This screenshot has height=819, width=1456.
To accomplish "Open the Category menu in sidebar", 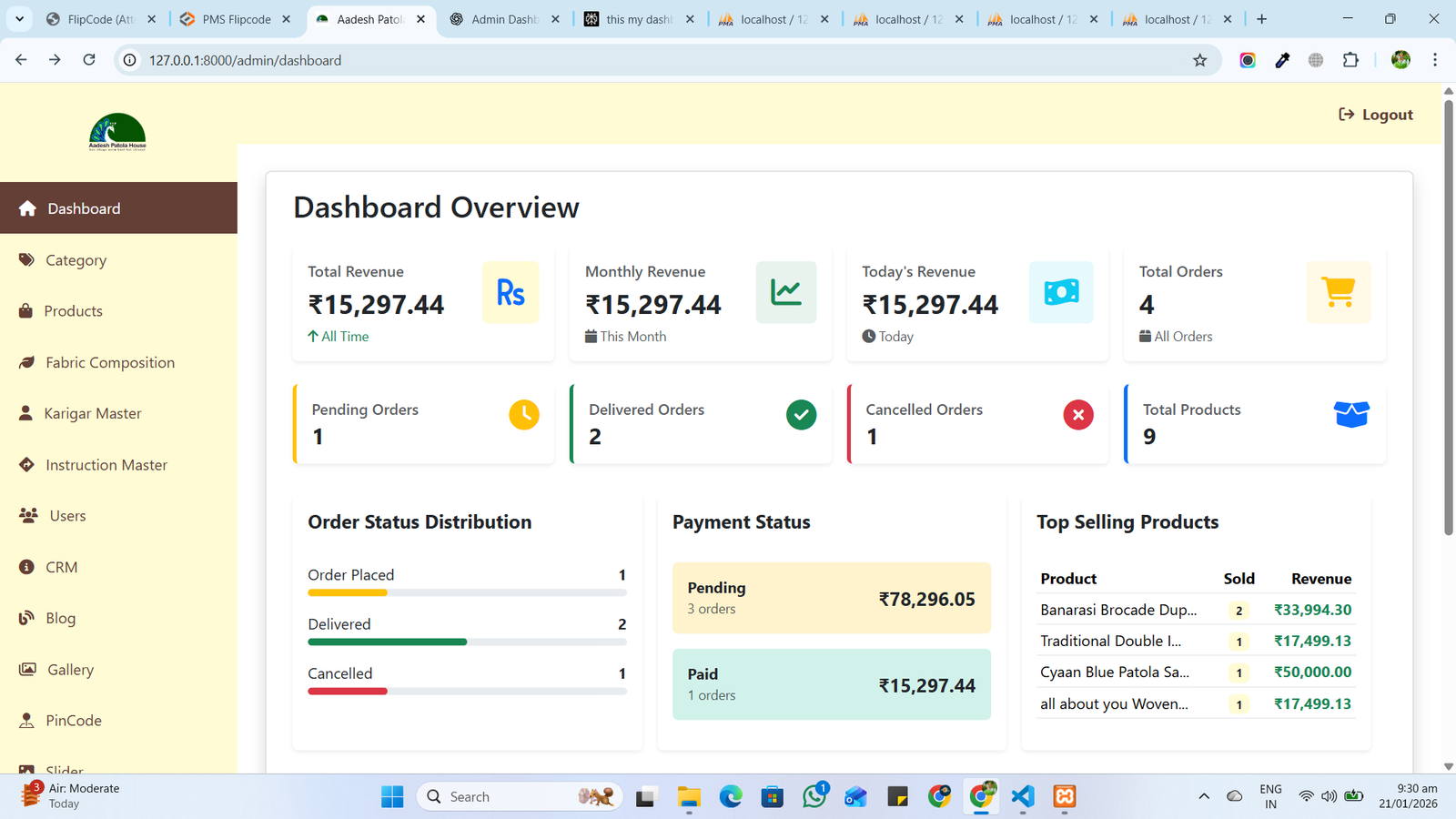I will pyautogui.click(x=76, y=260).
